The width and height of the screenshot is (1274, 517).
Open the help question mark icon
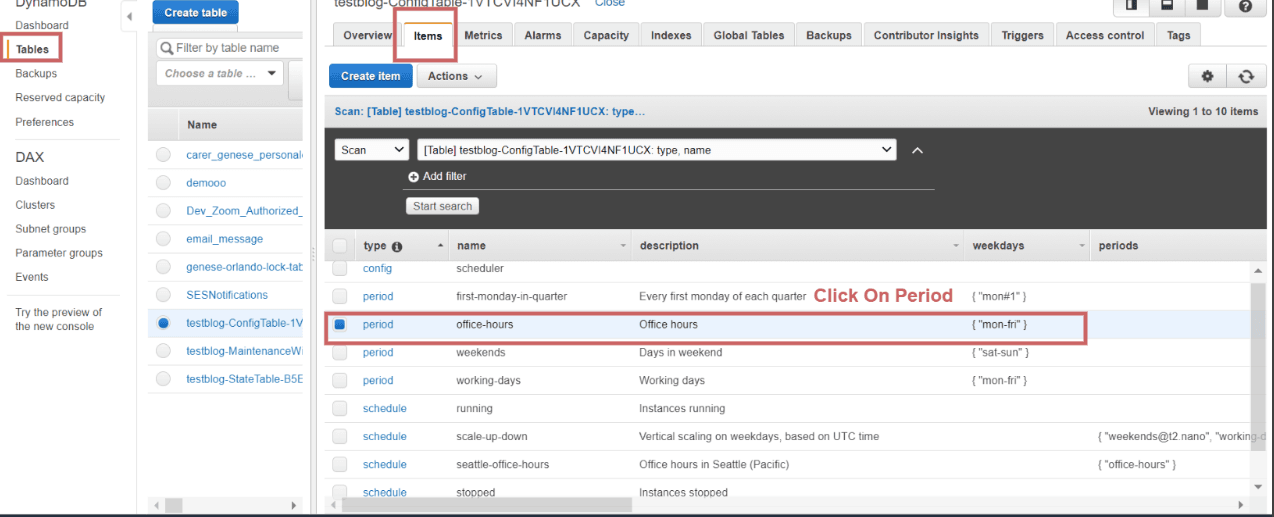(x=1245, y=6)
